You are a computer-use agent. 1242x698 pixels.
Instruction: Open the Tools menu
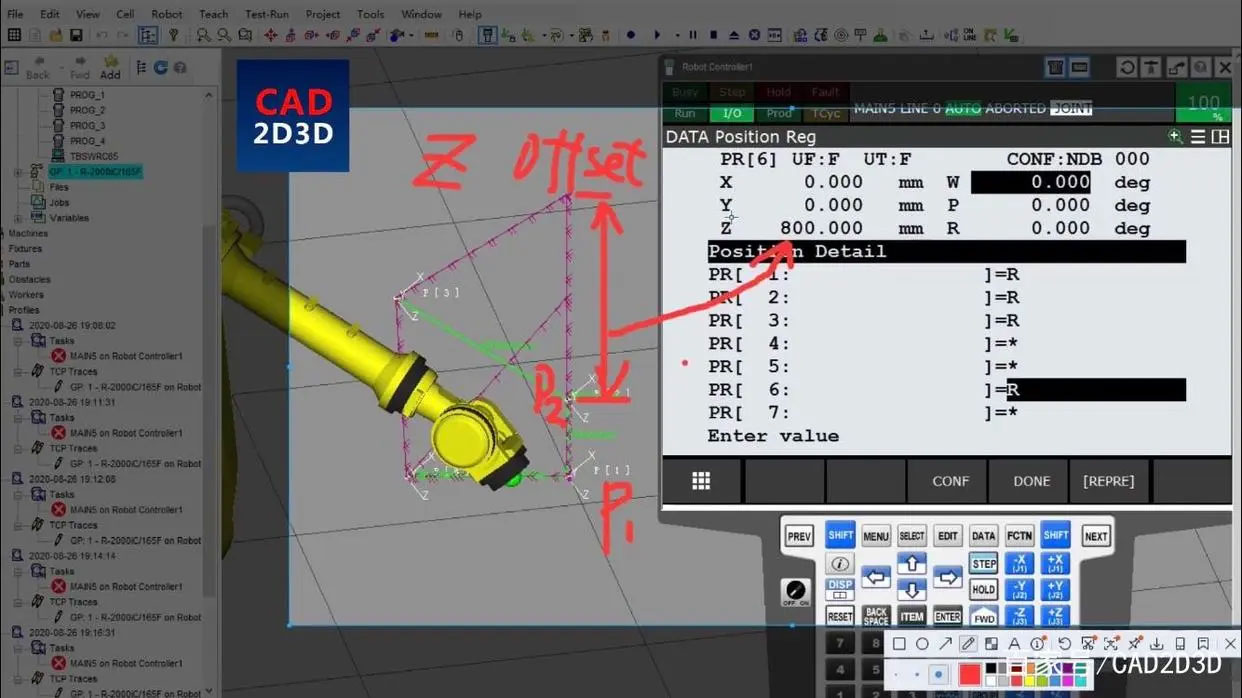click(370, 14)
